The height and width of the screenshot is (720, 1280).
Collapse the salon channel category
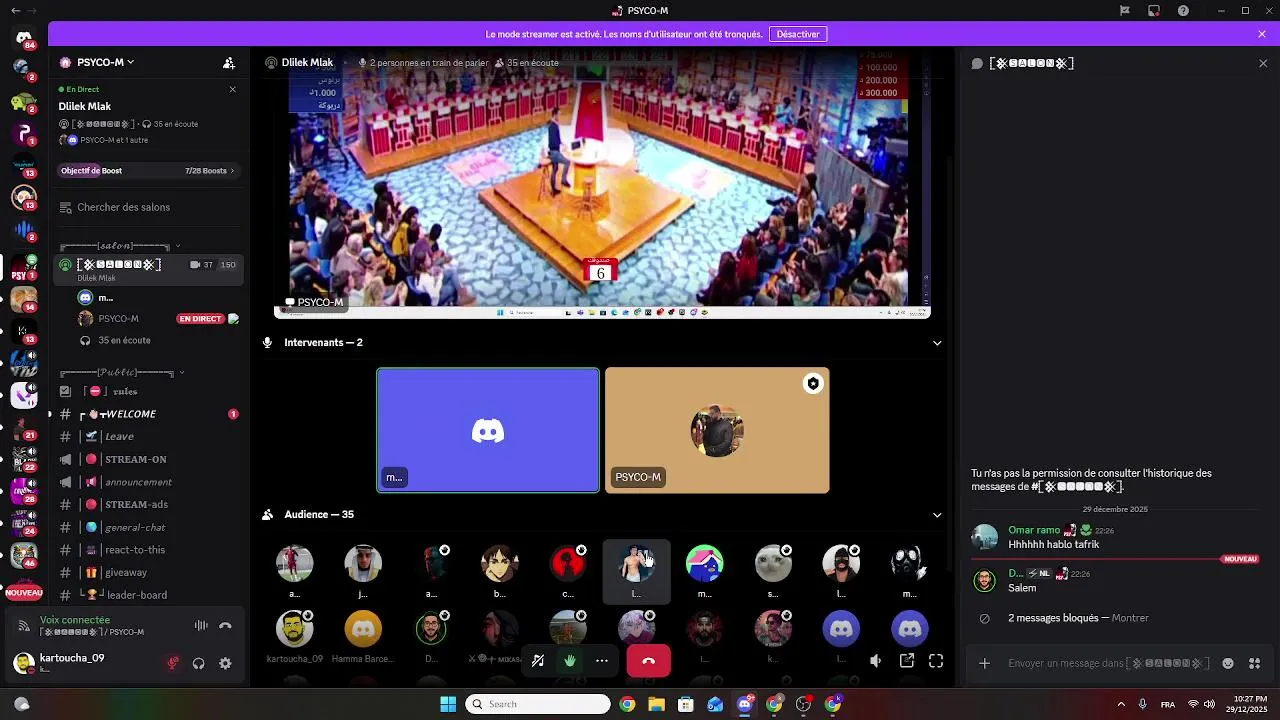pos(120,246)
